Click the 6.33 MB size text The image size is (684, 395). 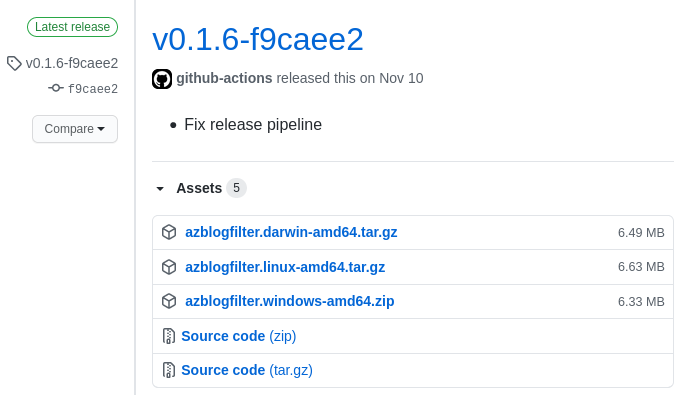click(641, 302)
